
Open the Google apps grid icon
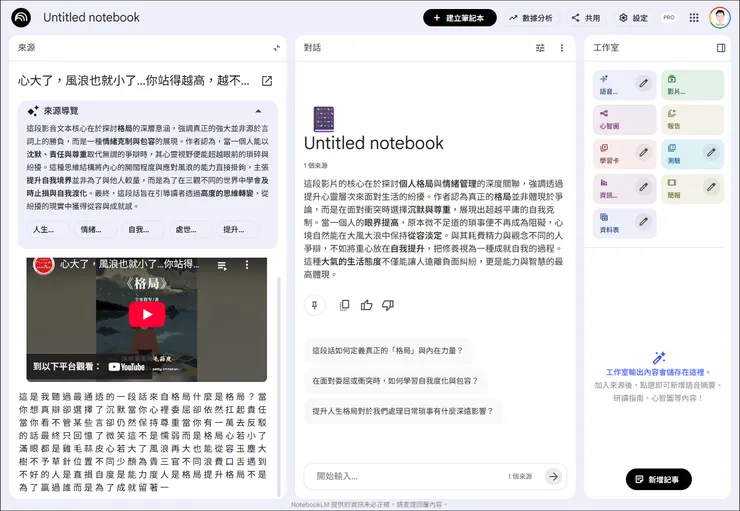click(694, 18)
